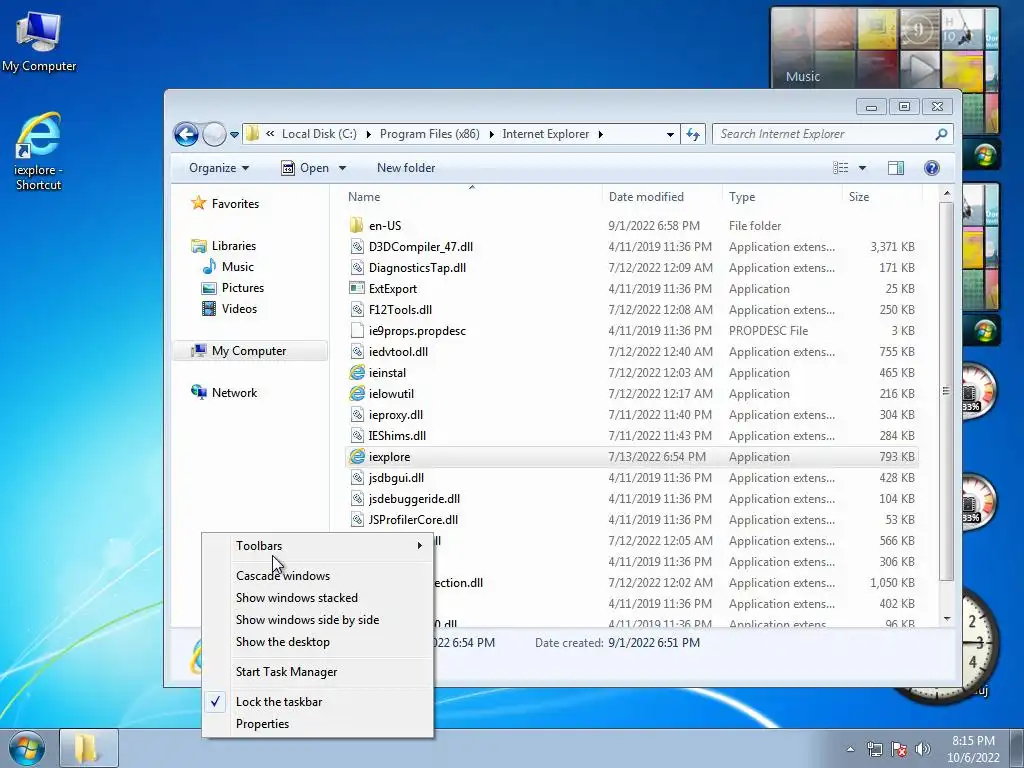Click the file list scrollbar up arrow
The width and height of the screenshot is (1024, 768).
pos(947,194)
